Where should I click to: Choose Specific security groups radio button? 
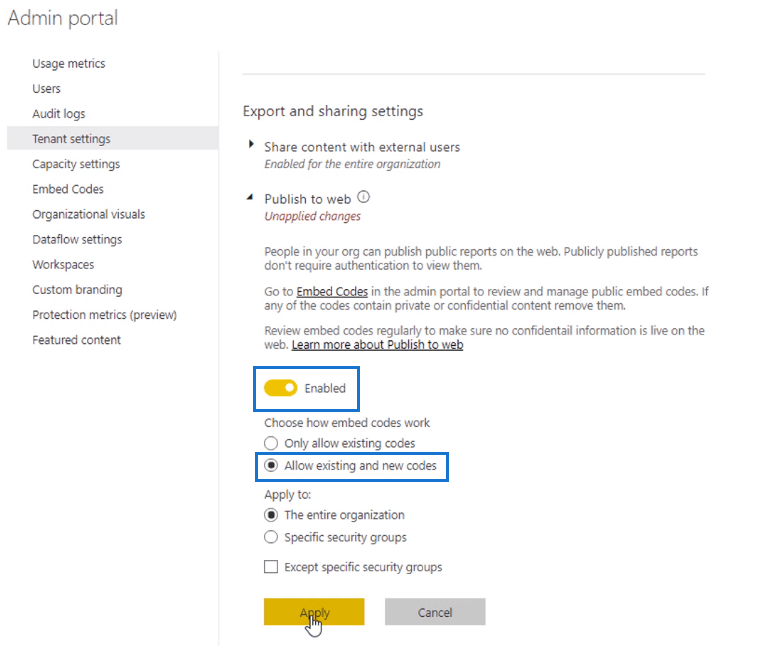click(271, 537)
